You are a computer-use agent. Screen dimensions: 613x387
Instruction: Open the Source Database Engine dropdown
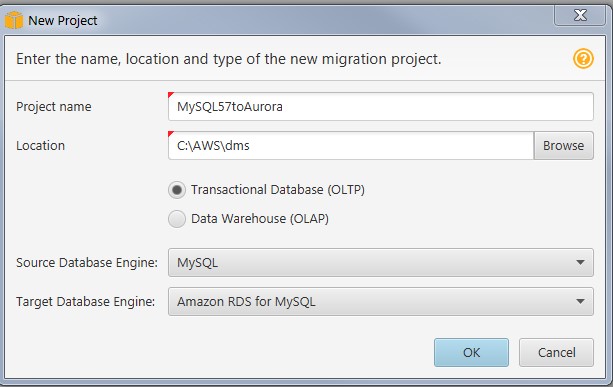point(381,263)
